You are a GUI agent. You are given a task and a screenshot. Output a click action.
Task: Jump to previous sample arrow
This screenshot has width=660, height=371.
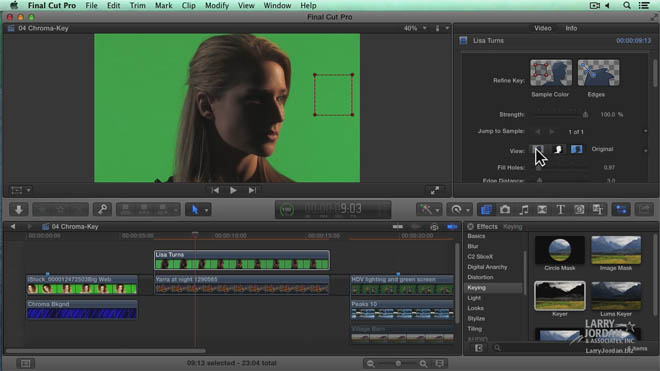tap(538, 132)
